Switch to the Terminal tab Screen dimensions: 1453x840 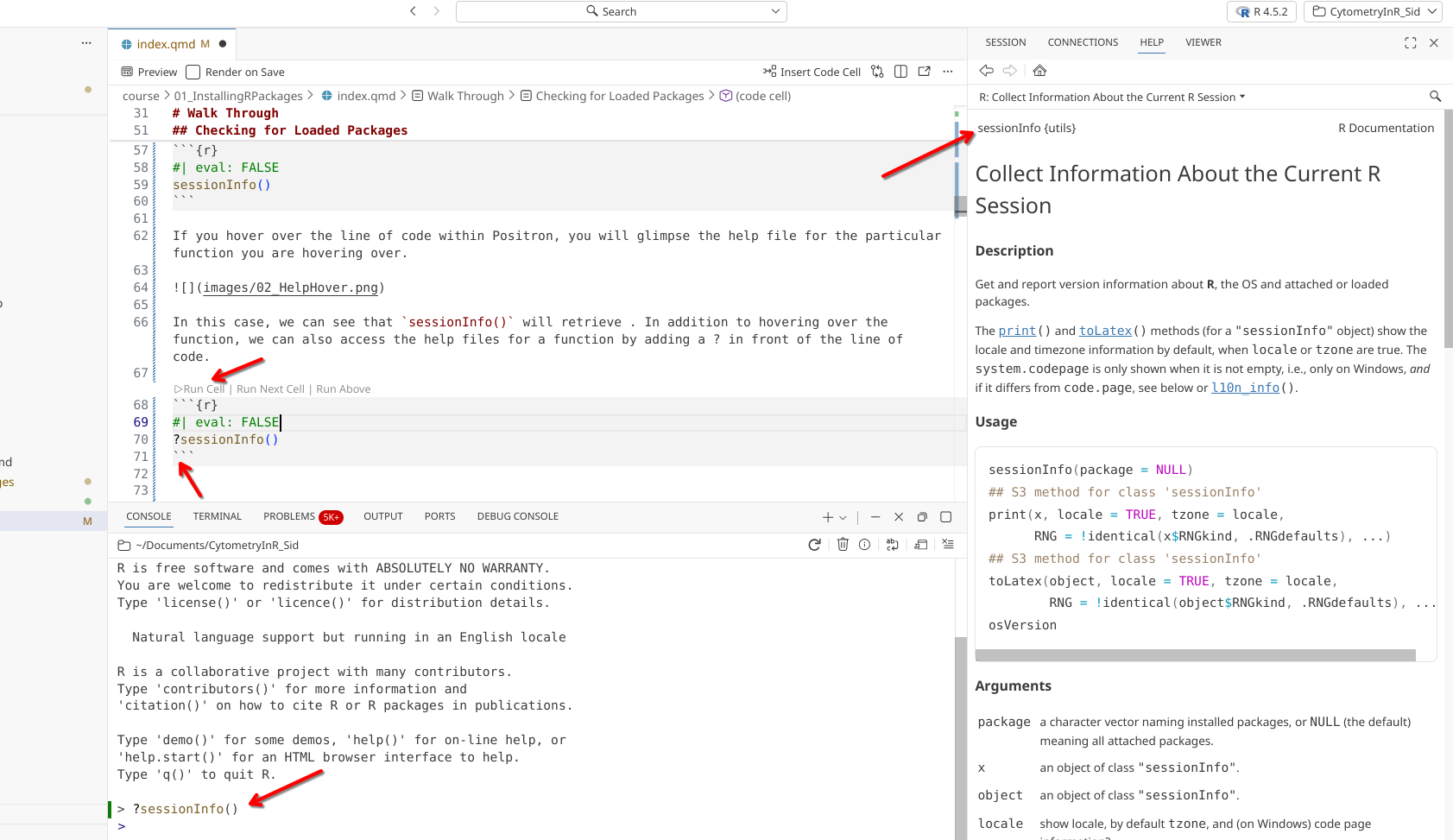tap(217, 516)
